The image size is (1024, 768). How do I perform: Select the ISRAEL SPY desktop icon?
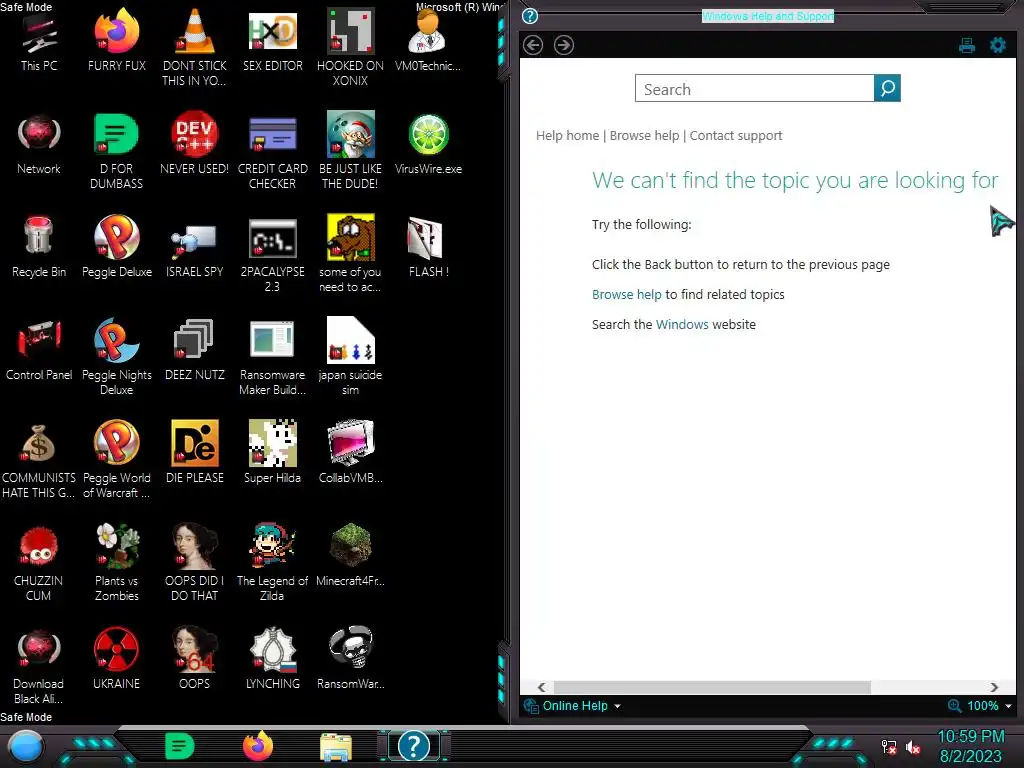[195, 248]
